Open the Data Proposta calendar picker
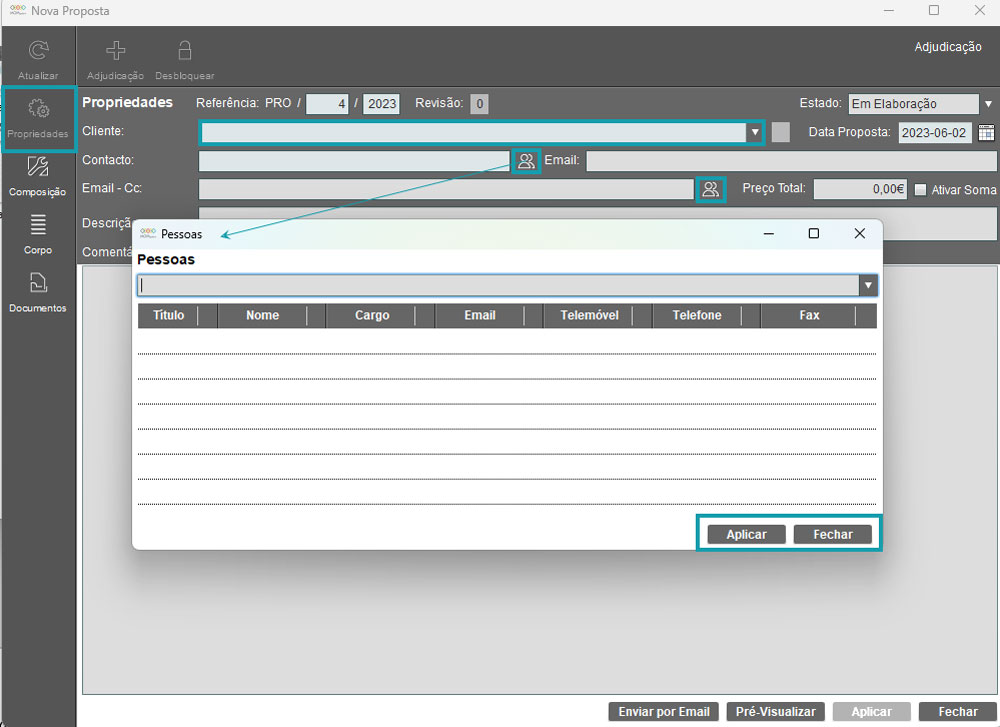This screenshot has height=727, width=1000. tap(986, 133)
